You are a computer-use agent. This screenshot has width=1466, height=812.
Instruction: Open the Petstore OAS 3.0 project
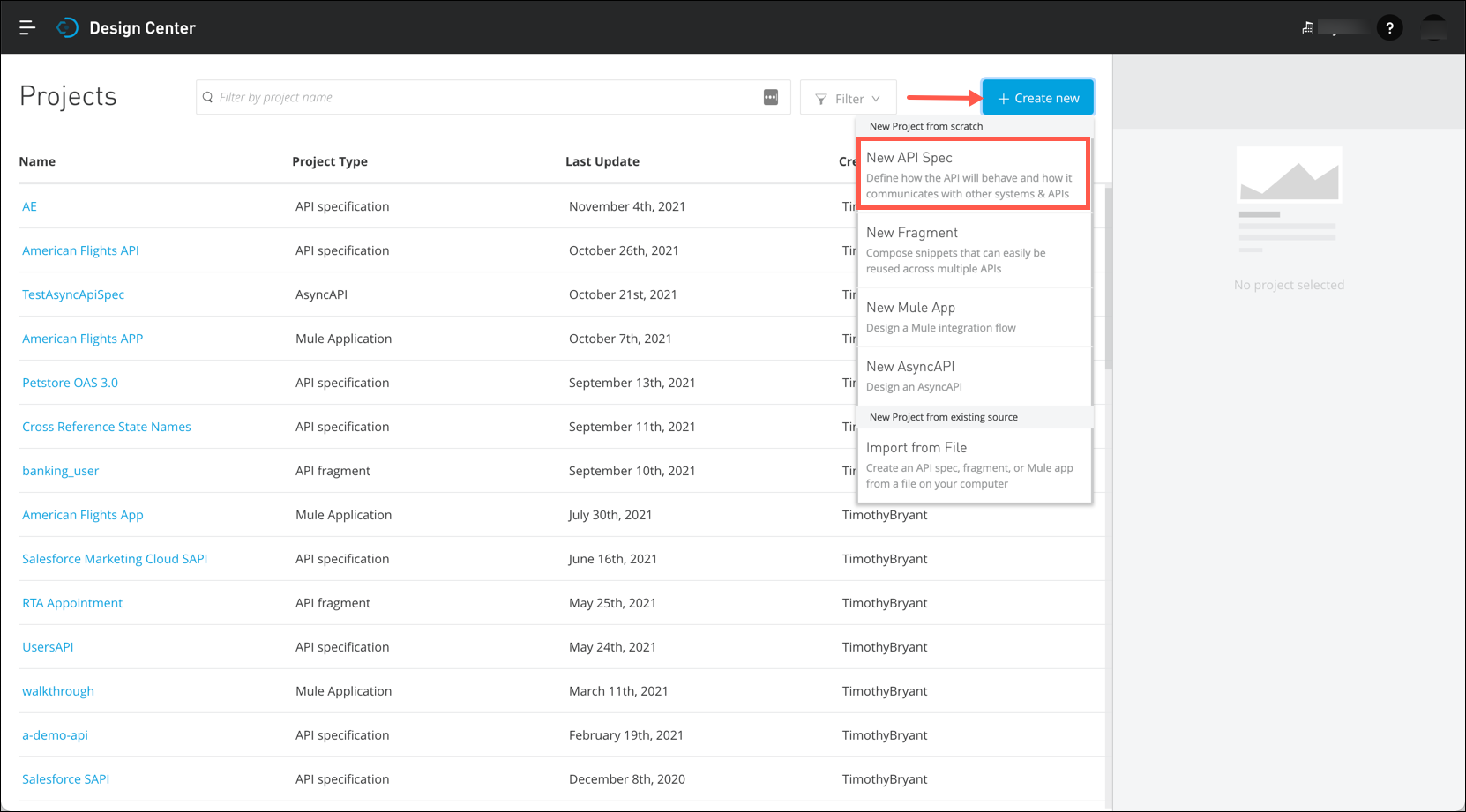70,383
